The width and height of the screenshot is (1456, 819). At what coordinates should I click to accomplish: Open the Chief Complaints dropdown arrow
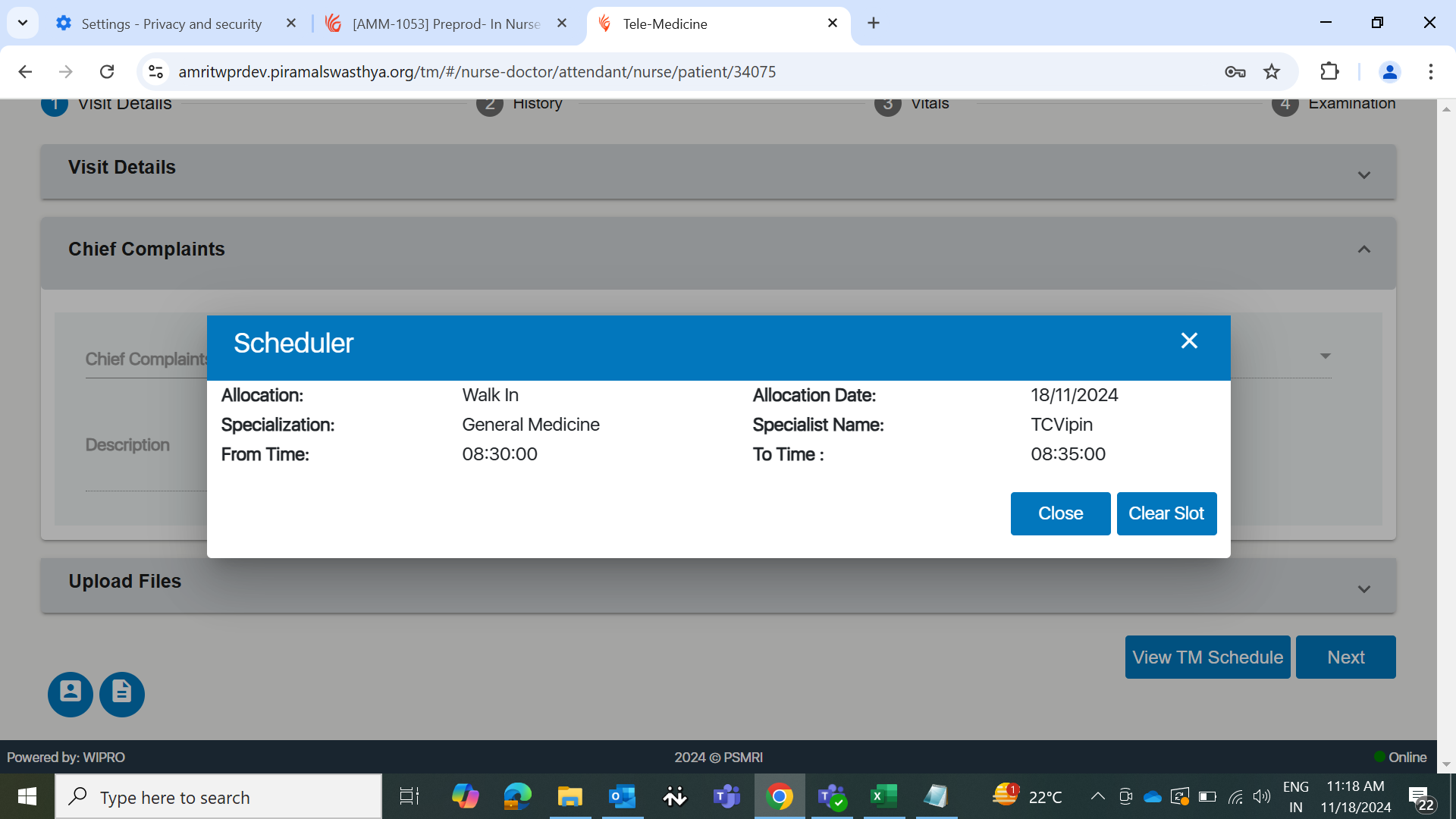click(1325, 356)
